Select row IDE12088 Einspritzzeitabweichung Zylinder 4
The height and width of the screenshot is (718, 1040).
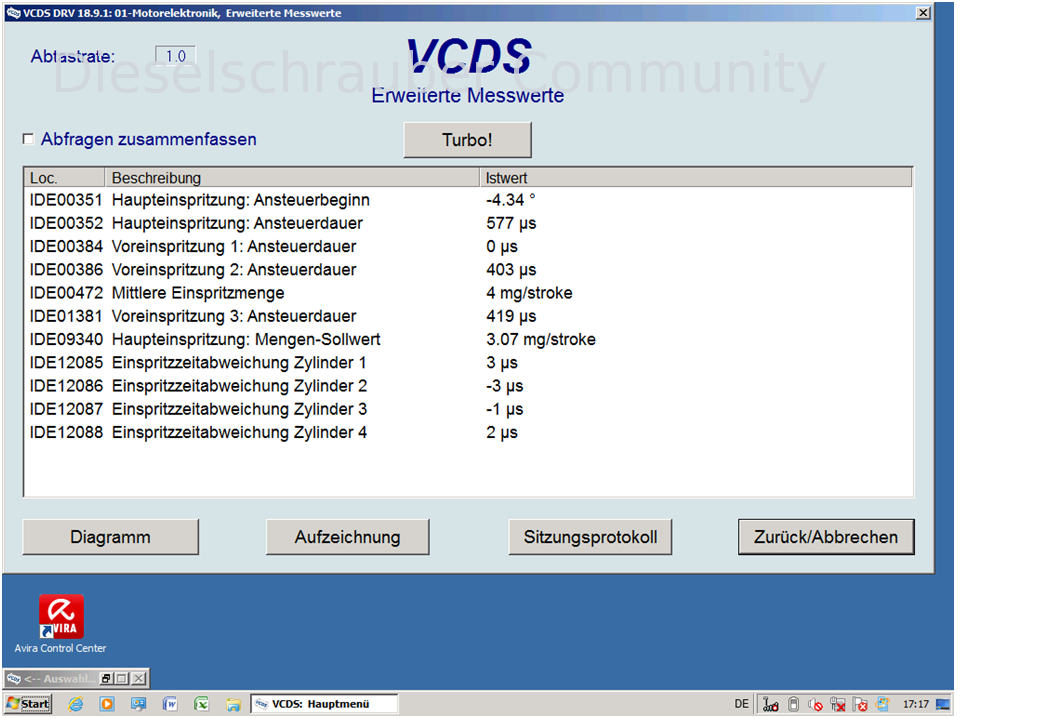tap(468, 432)
